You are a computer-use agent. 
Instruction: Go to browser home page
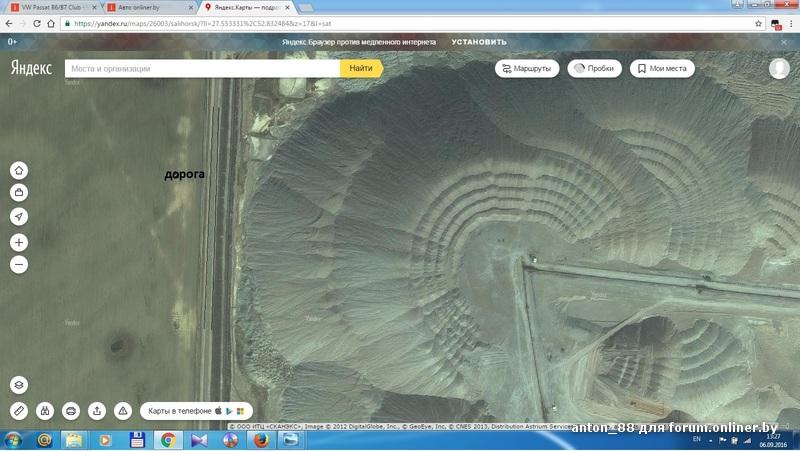(x=51, y=23)
